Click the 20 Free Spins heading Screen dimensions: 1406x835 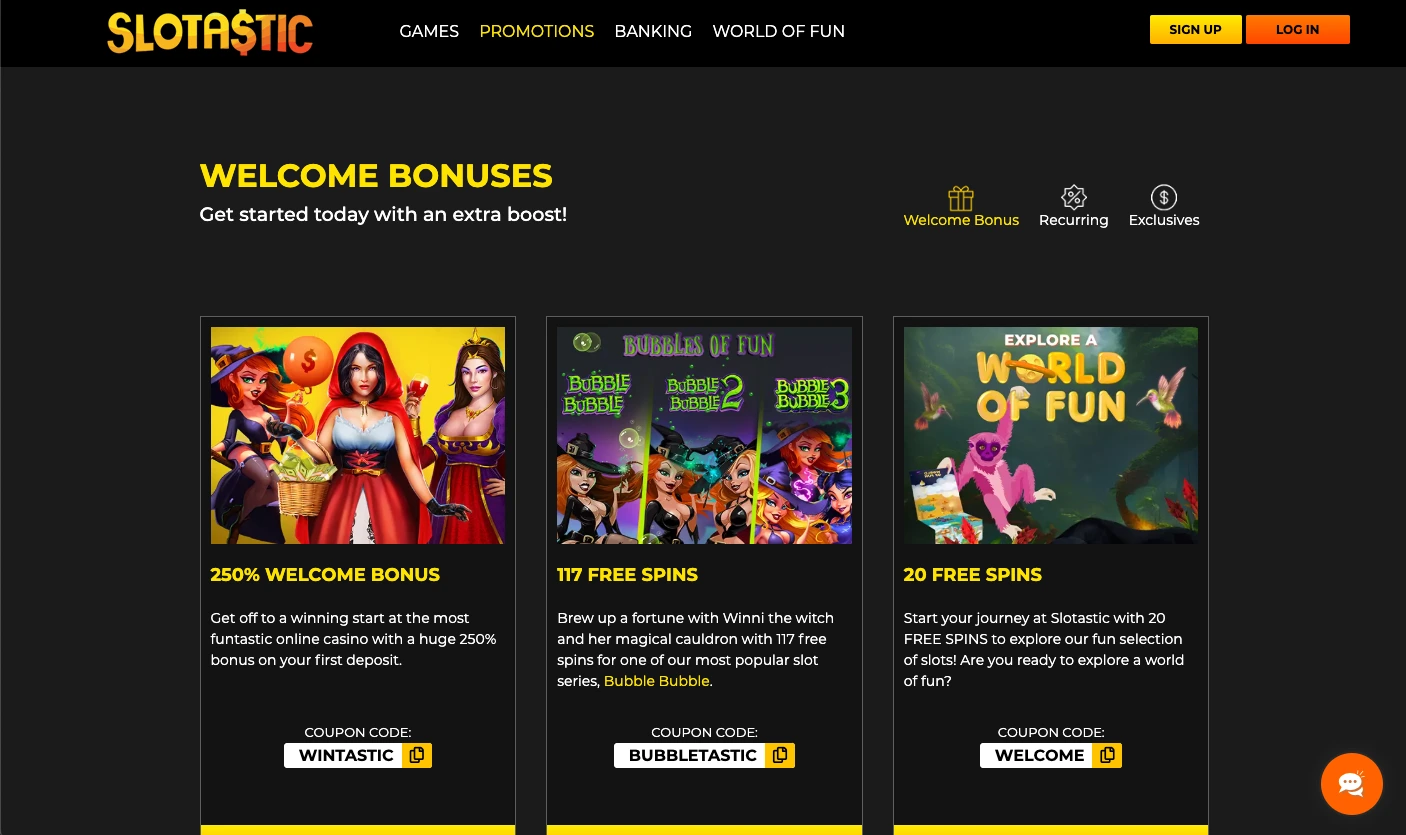click(973, 575)
